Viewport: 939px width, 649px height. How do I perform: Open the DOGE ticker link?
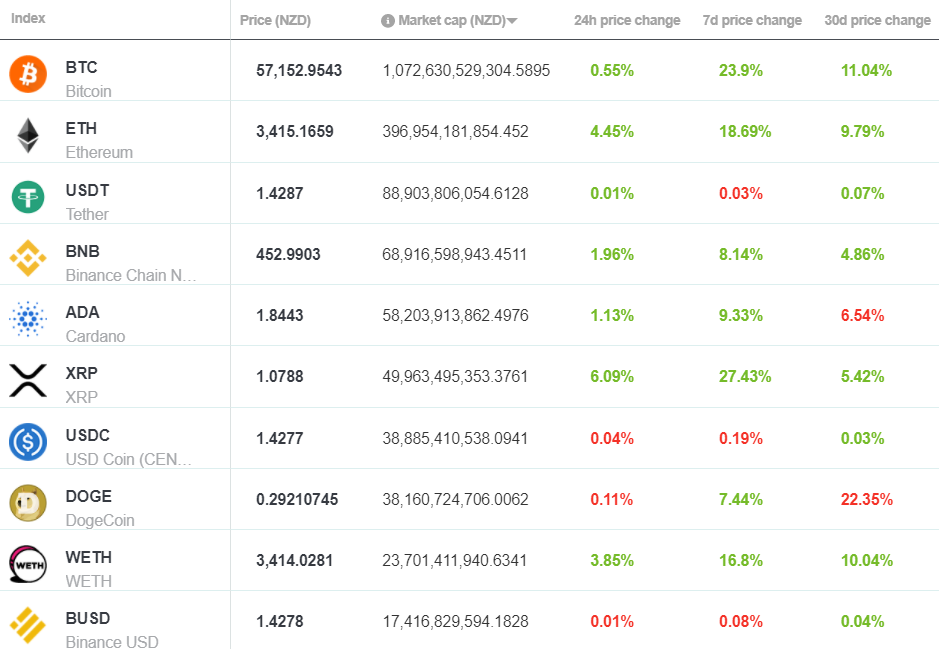[x=89, y=496]
